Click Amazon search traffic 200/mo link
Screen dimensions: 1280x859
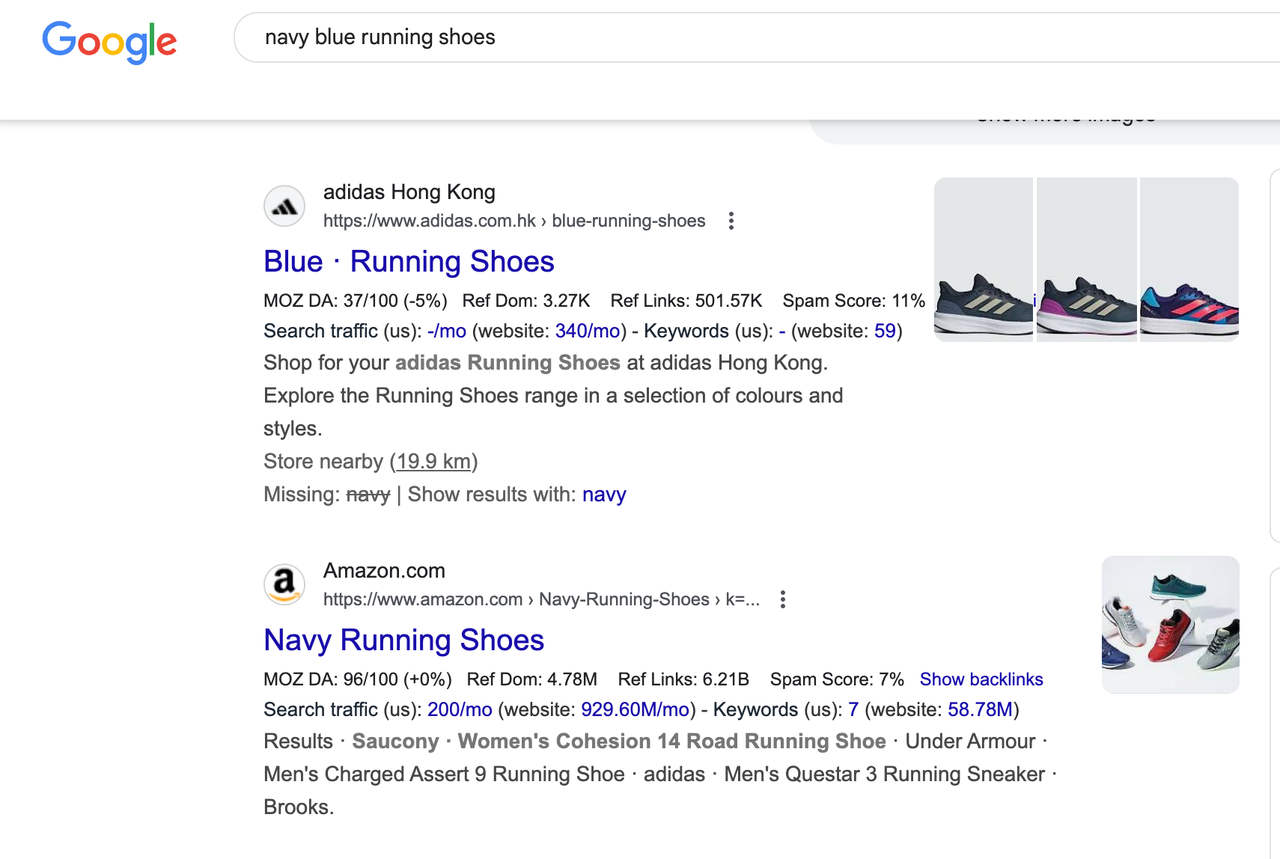(x=460, y=710)
